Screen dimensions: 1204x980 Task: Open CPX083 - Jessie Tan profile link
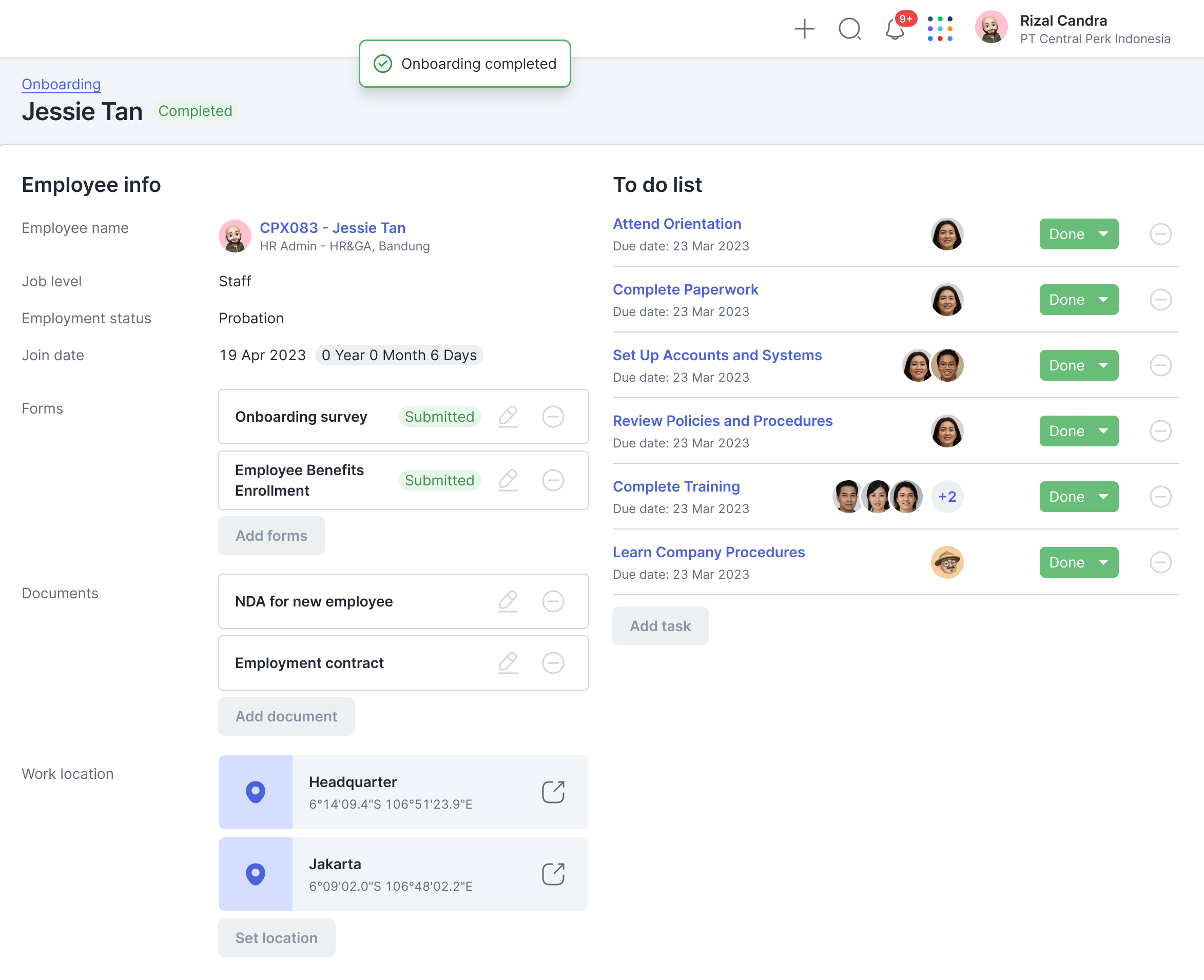tap(332, 227)
